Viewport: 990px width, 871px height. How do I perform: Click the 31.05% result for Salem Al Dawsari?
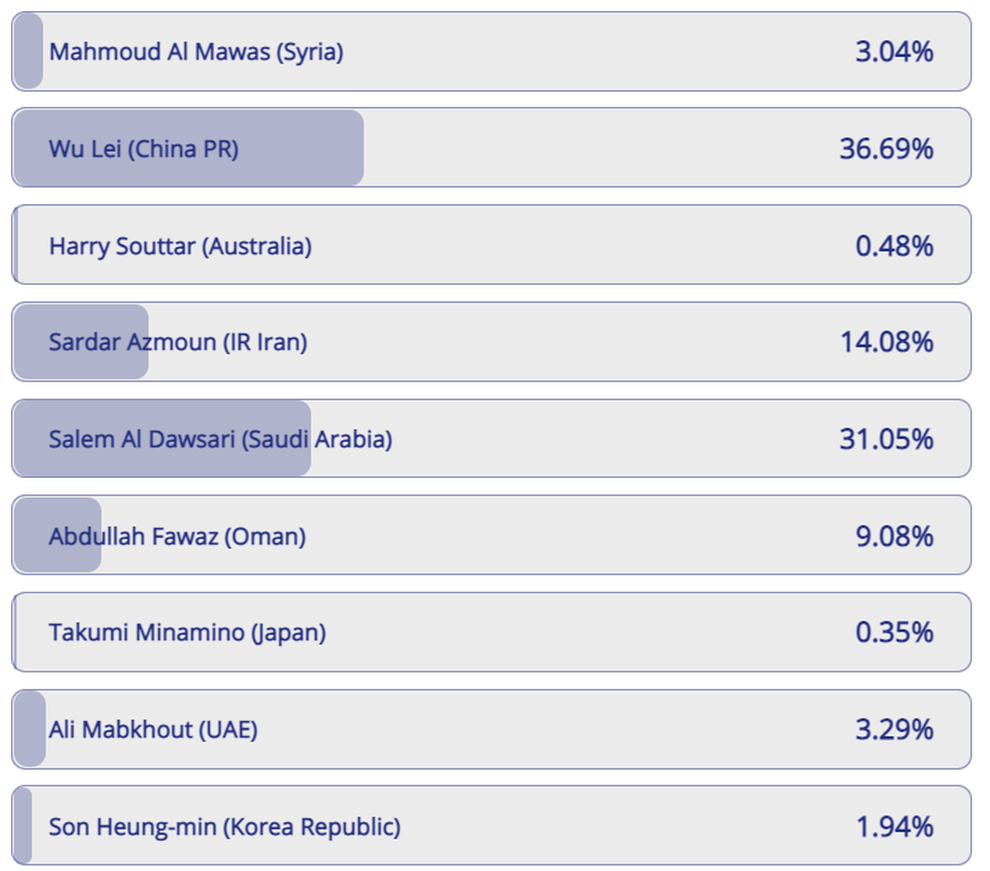tap(886, 439)
